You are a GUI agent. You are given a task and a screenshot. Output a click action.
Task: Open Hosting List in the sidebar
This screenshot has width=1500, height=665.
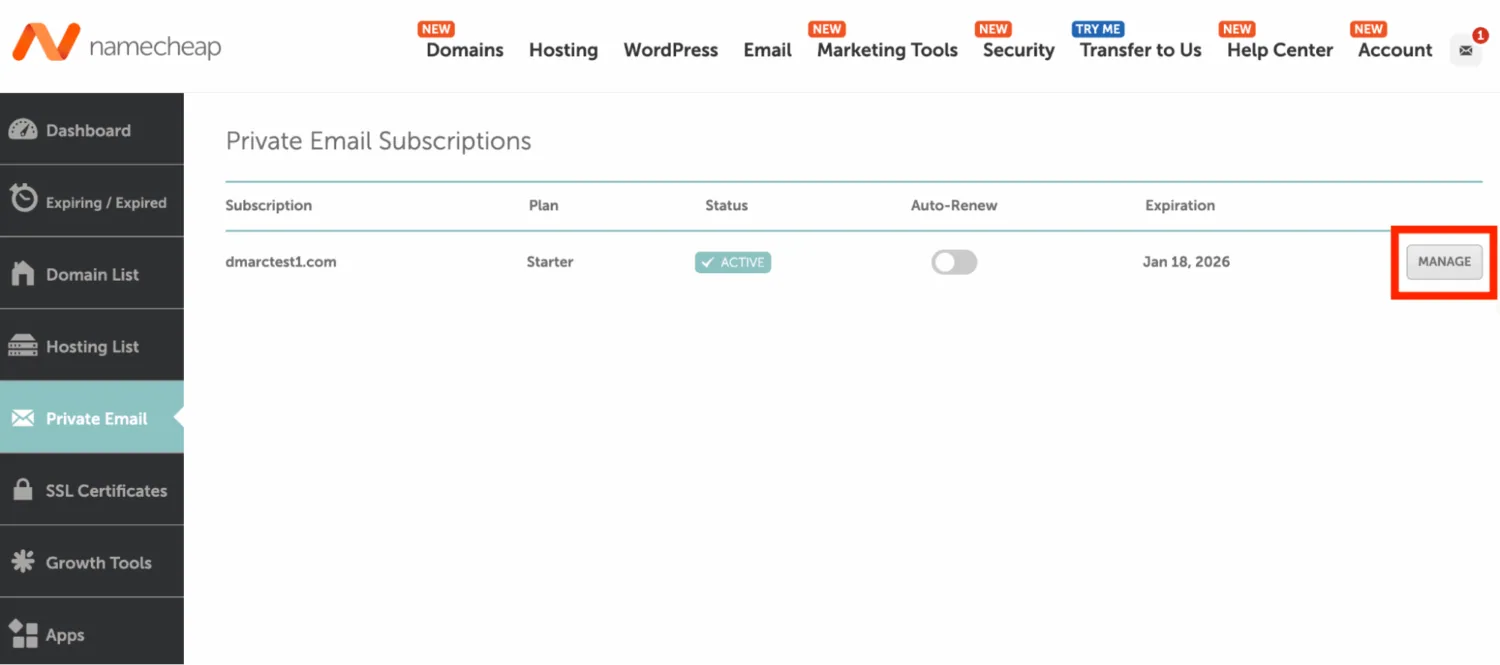(92, 345)
